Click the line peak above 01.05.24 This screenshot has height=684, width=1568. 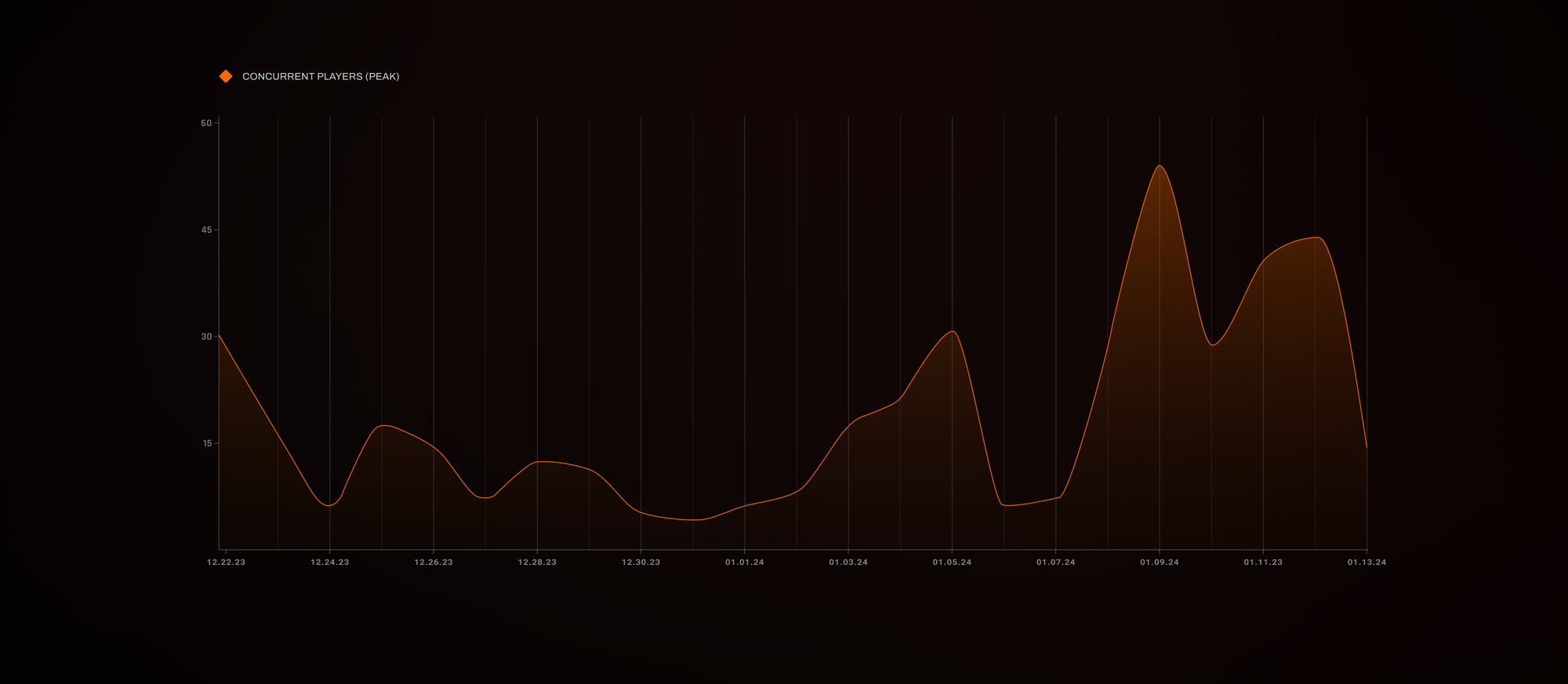(953, 332)
